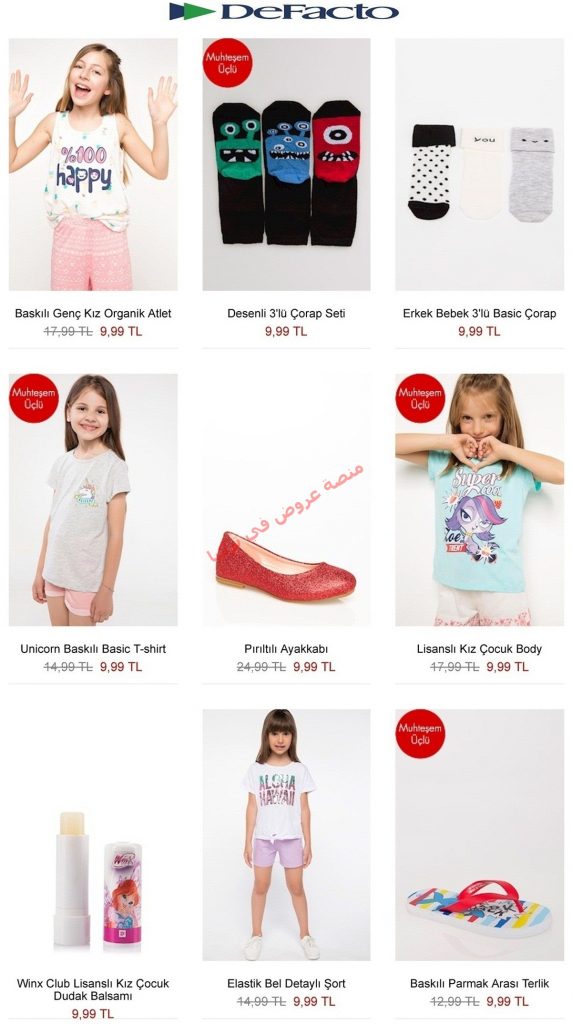The height and width of the screenshot is (1024, 572).
Task: Click Pırıltılı Ayakkabı product title
Action: point(286,649)
